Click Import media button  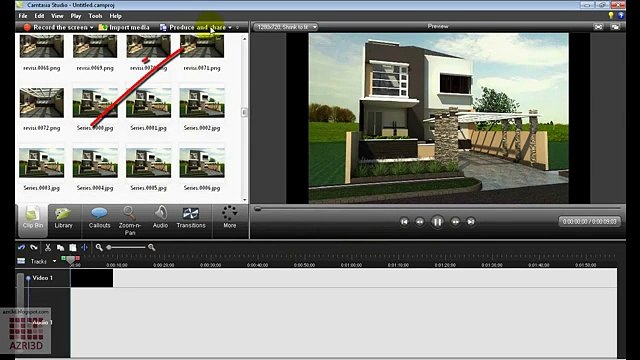pyautogui.click(x=124, y=27)
